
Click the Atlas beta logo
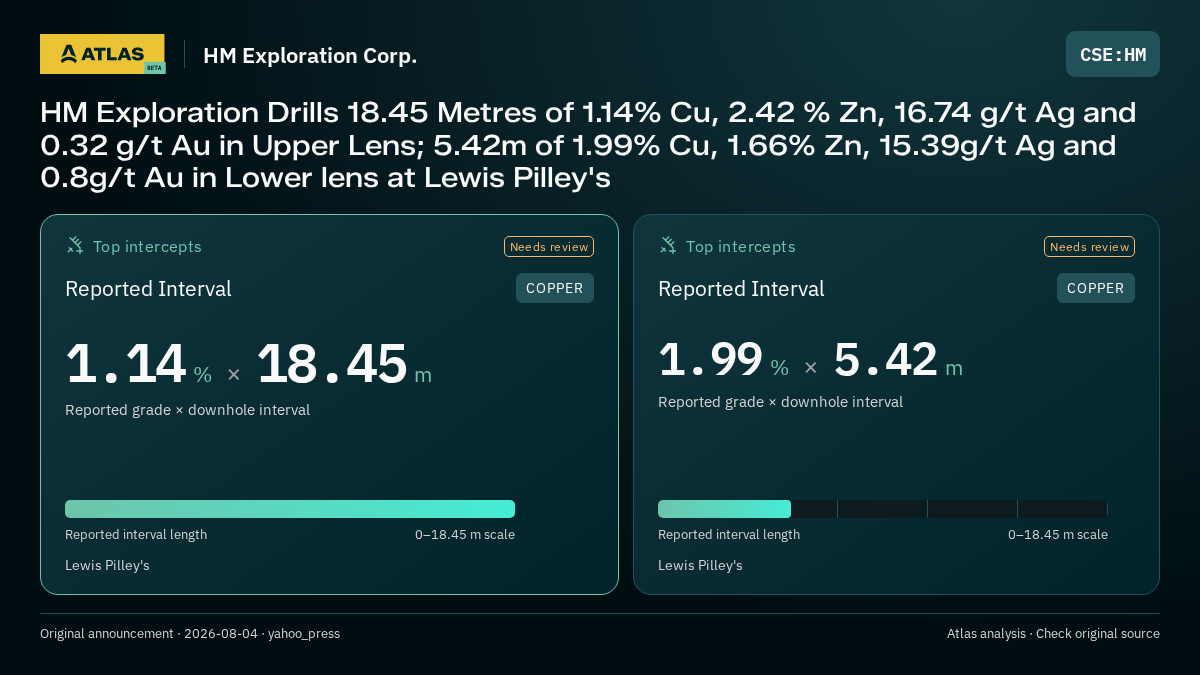103,54
